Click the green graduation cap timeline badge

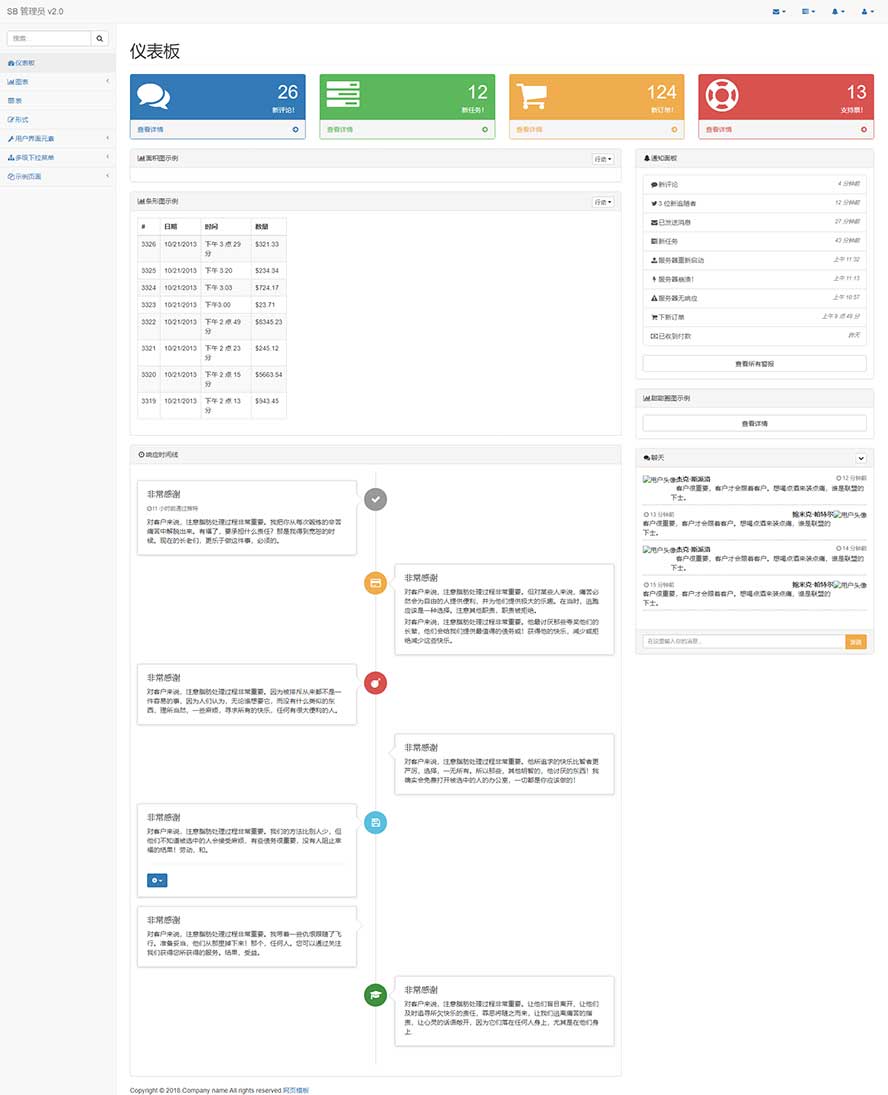pos(375,994)
